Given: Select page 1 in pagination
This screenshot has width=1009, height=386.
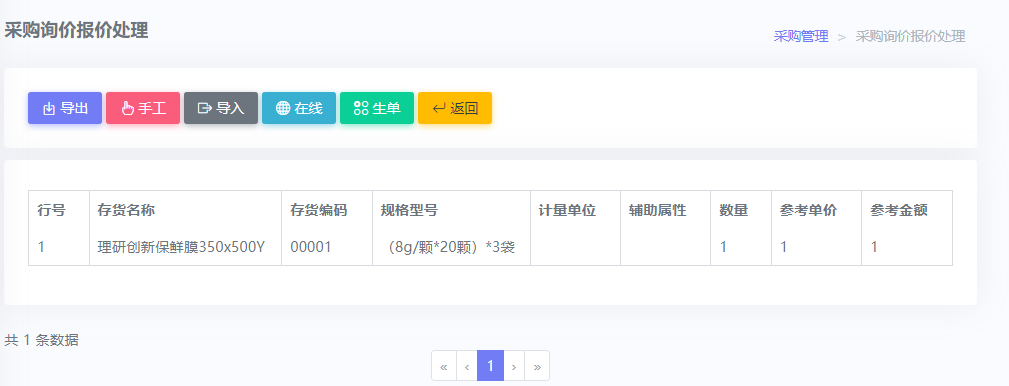Looking at the screenshot, I should tap(490, 366).
